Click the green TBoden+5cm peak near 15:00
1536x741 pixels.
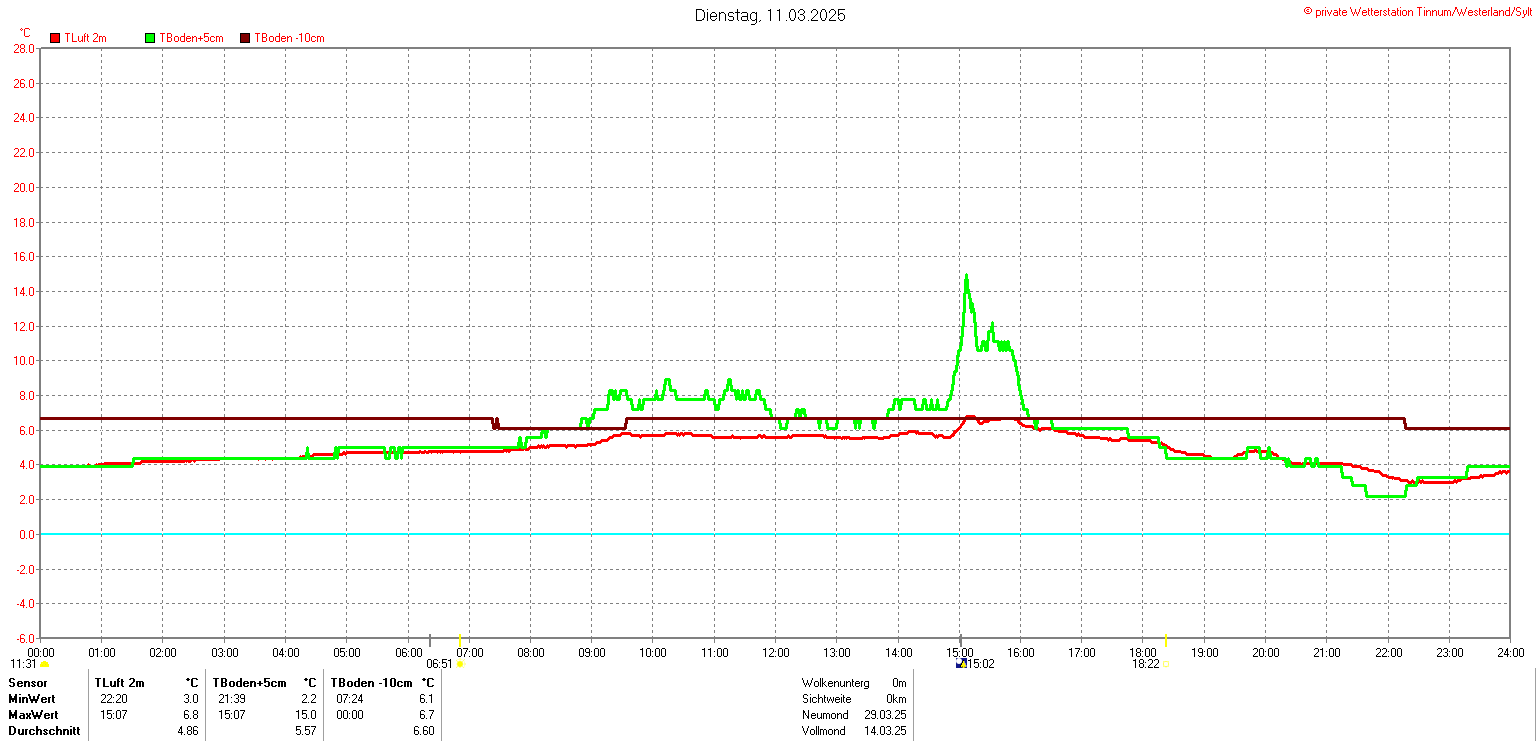point(966,276)
